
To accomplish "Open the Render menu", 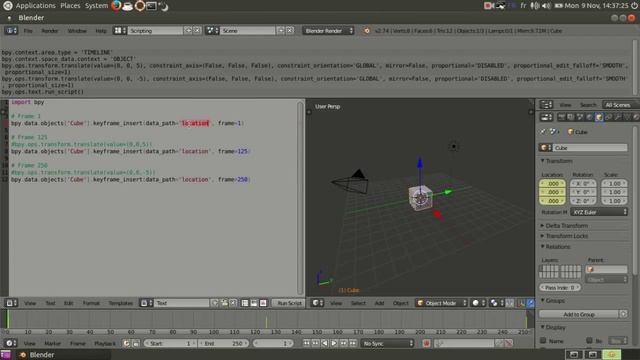I will click(x=50, y=31).
